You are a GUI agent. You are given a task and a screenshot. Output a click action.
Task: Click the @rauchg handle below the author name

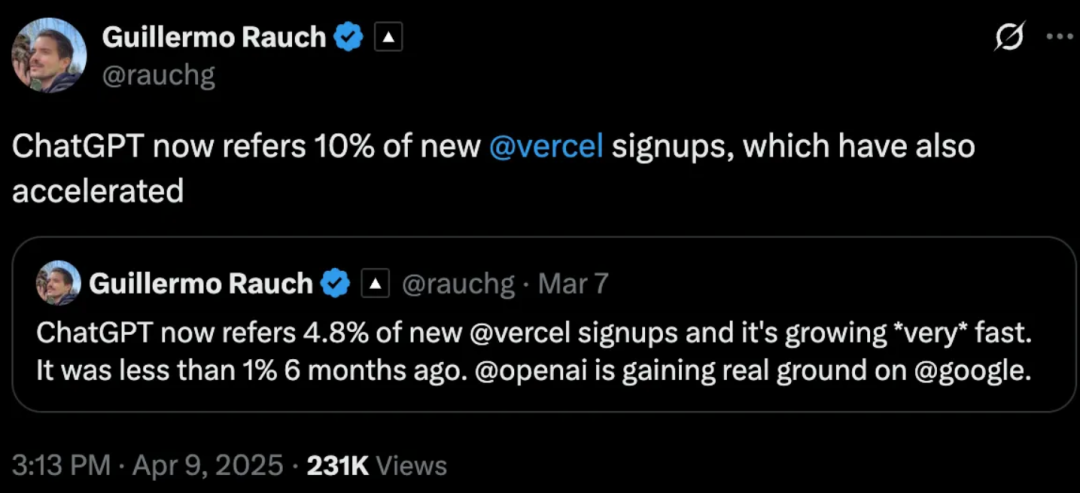[158, 74]
